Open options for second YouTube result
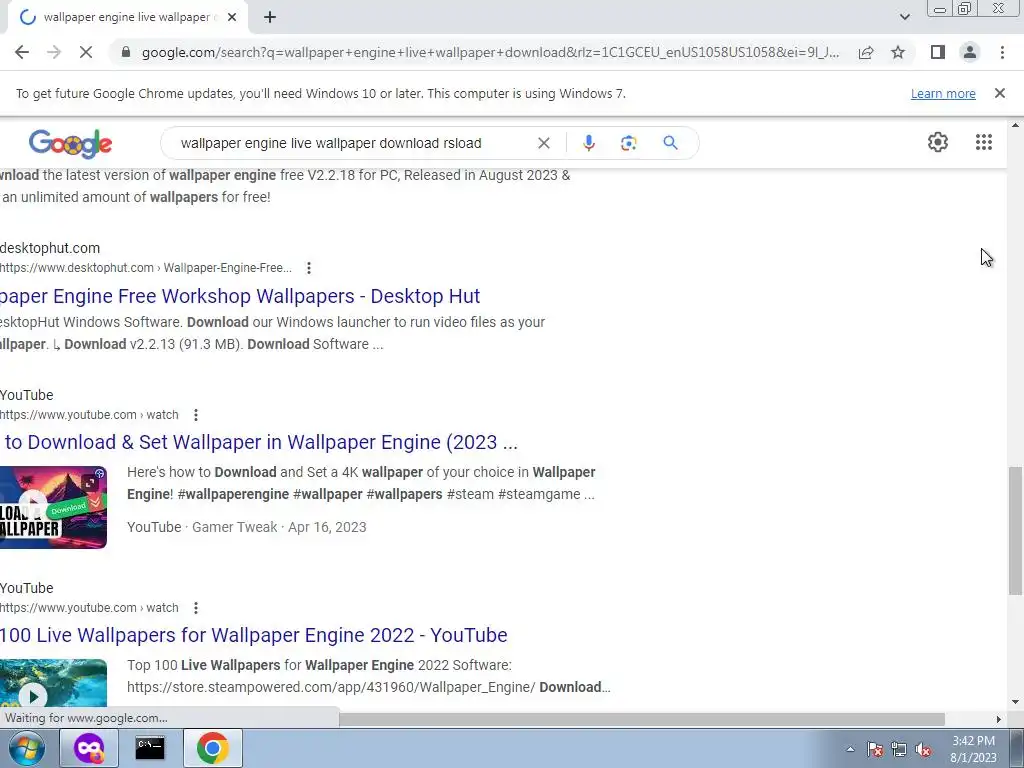The width and height of the screenshot is (1024, 768). 195,608
